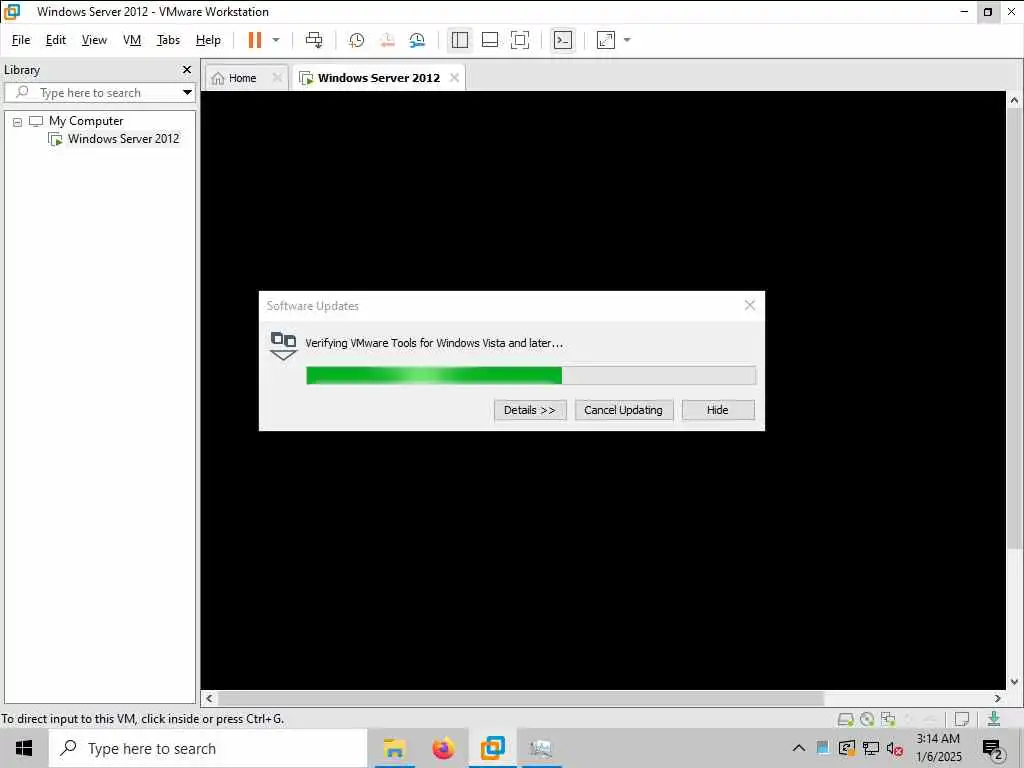1024x768 pixels.
Task: Toggle the thumbnail bar view
Action: tap(490, 40)
